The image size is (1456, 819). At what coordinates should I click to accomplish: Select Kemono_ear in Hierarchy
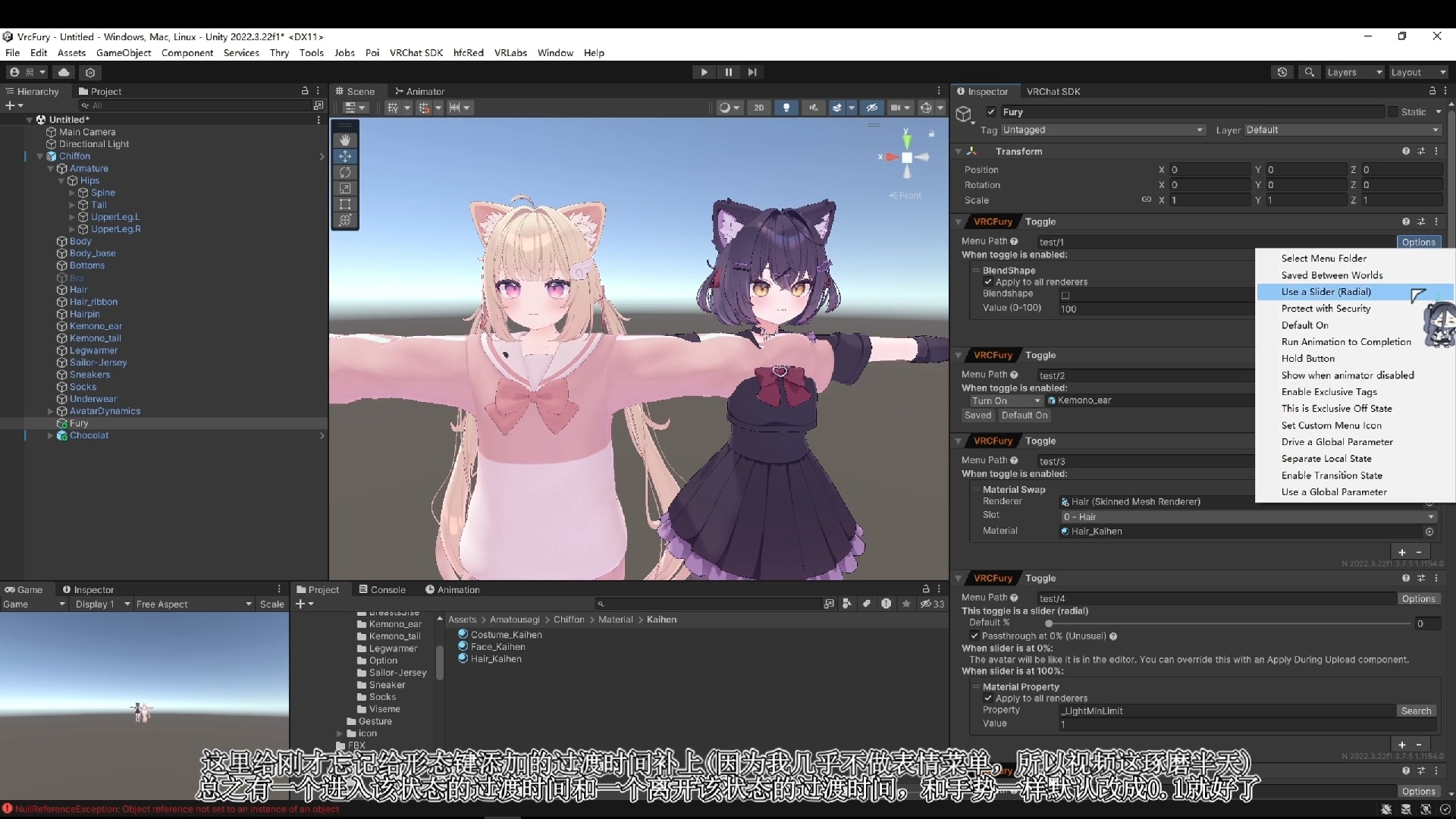tap(96, 326)
